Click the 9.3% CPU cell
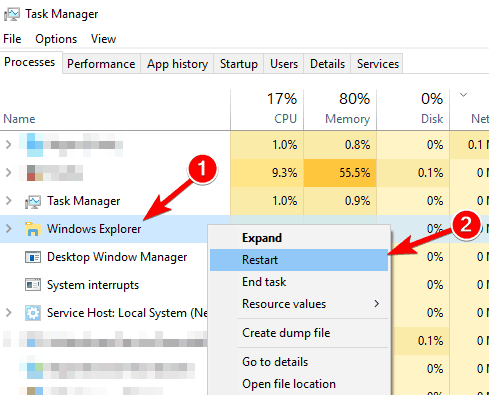The width and height of the screenshot is (489, 395). tap(267, 173)
